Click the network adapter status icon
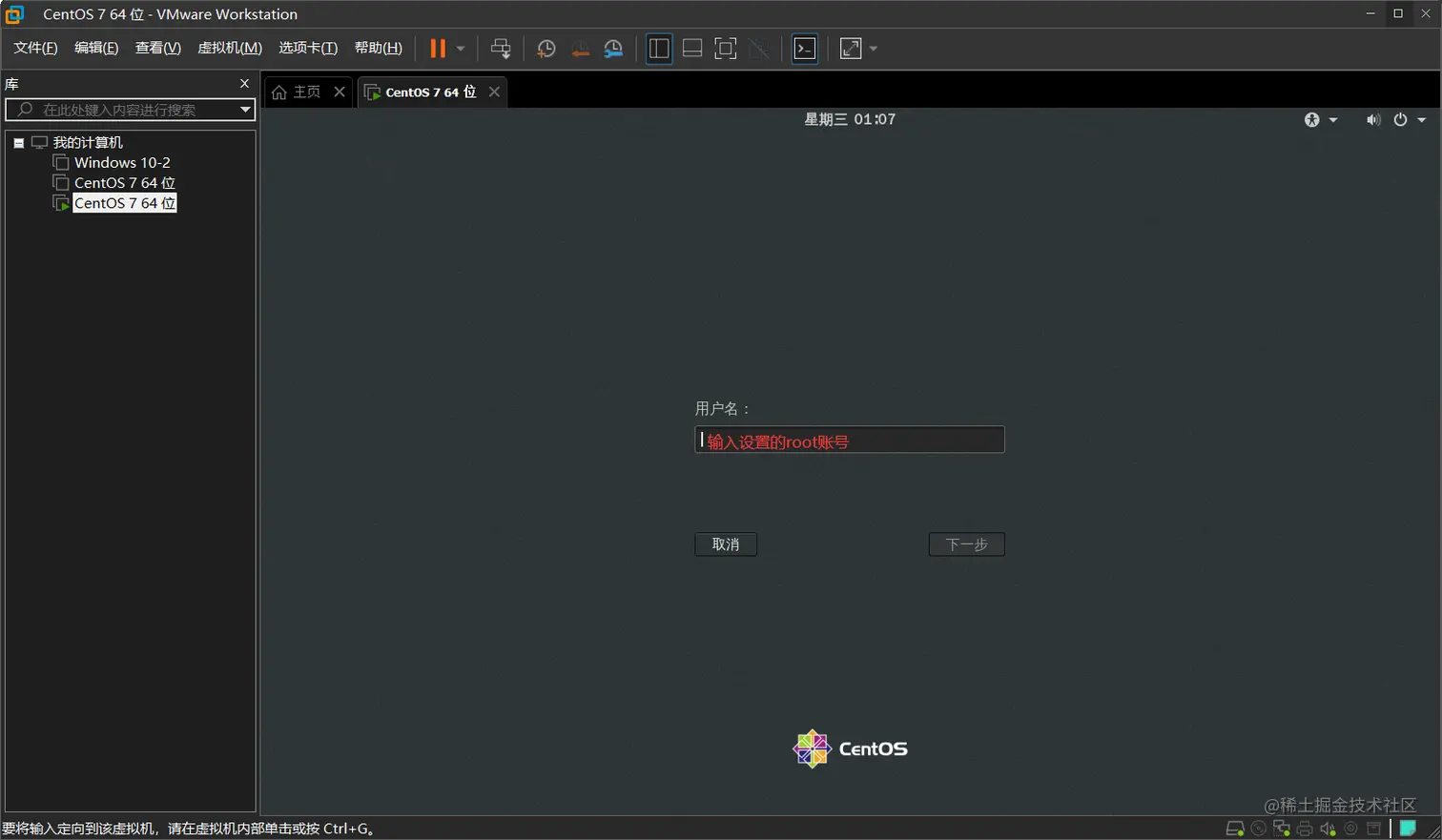This screenshot has height=840, width=1442. pyautogui.click(x=1282, y=829)
